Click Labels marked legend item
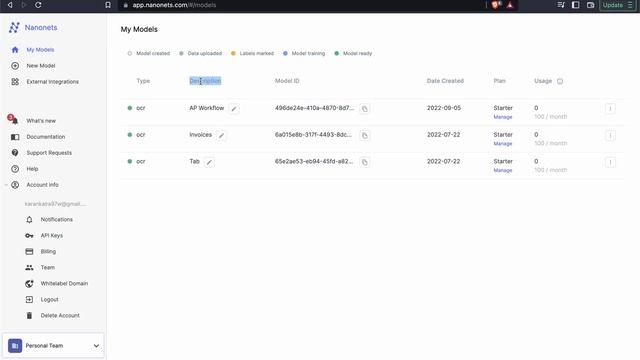This screenshot has width=640, height=360. (x=252, y=53)
